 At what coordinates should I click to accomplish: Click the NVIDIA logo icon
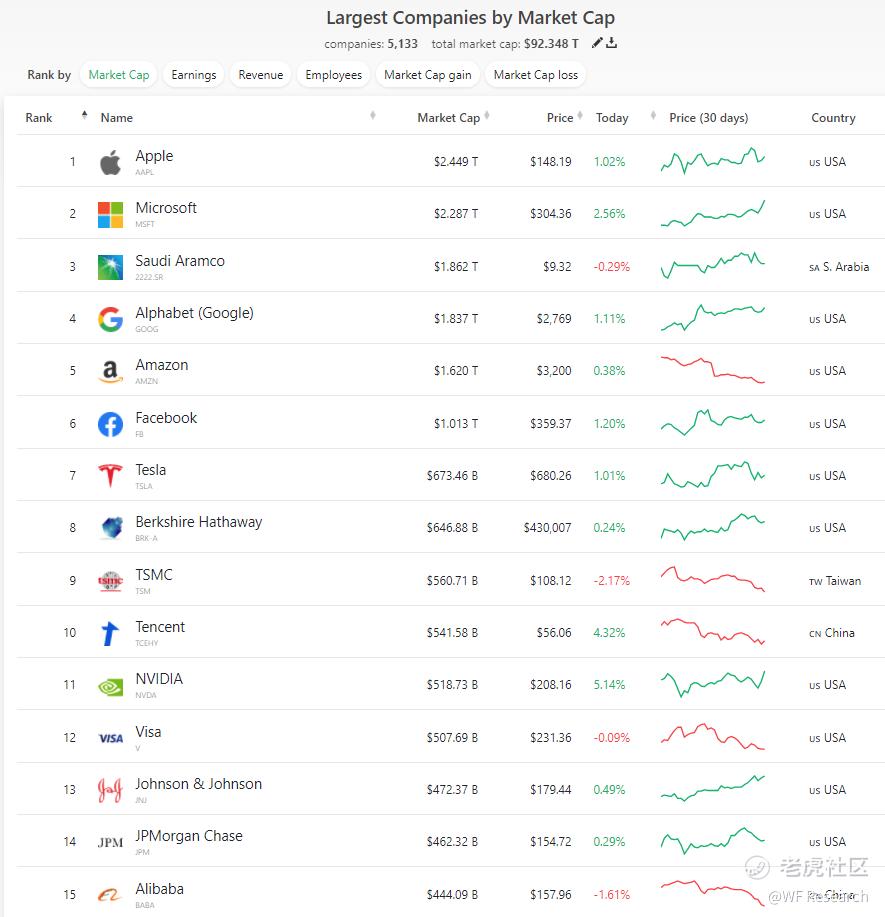(x=110, y=686)
